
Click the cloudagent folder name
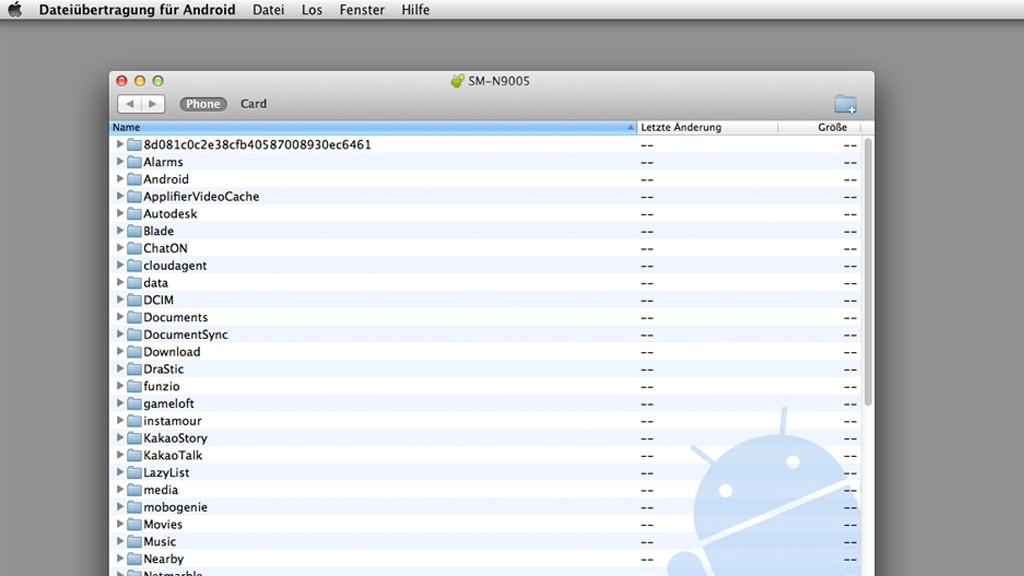(x=175, y=266)
